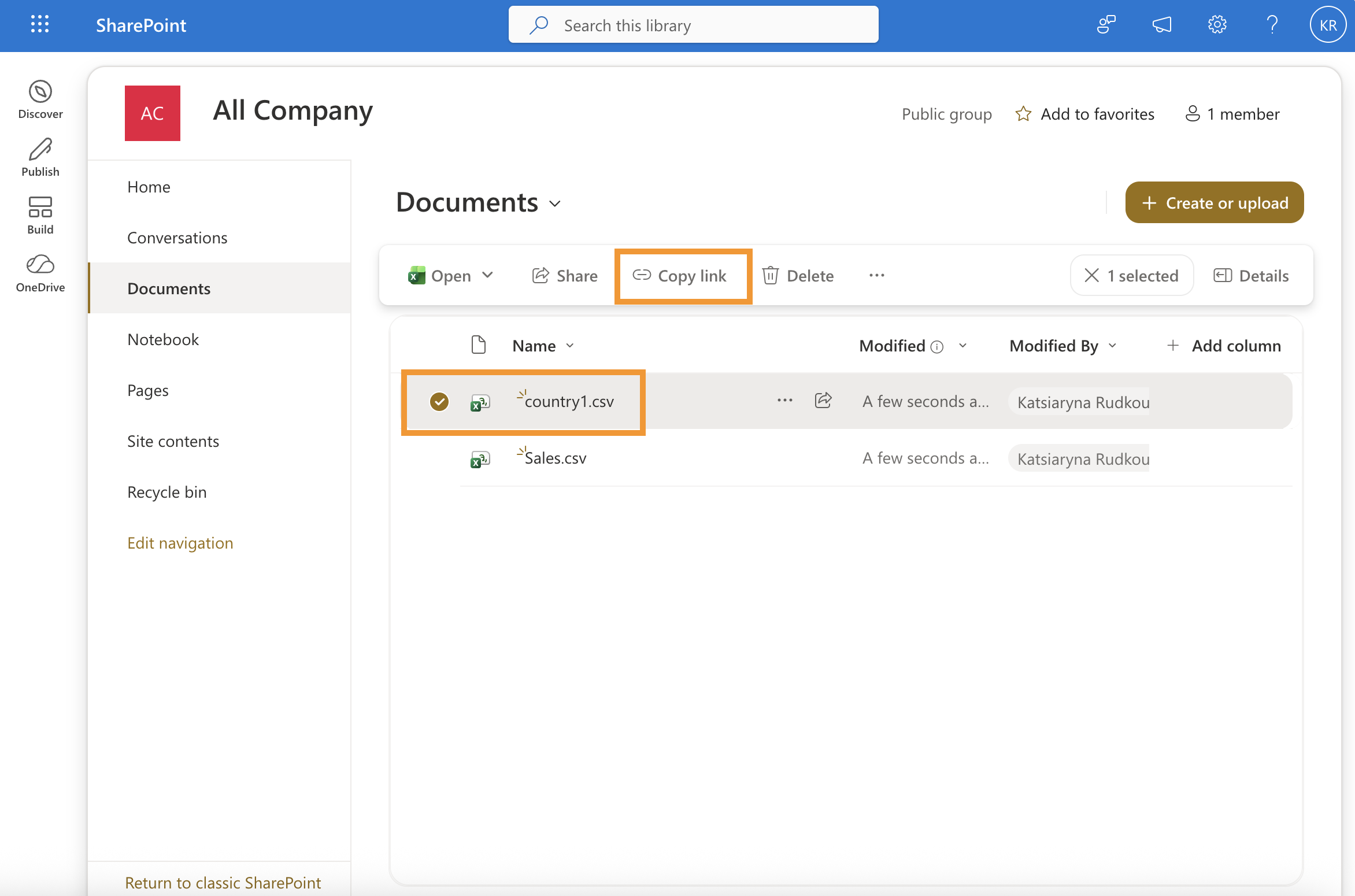The height and width of the screenshot is (896, 1355).
Task: Click the AC site logo tile
Action: click(153, 113)
